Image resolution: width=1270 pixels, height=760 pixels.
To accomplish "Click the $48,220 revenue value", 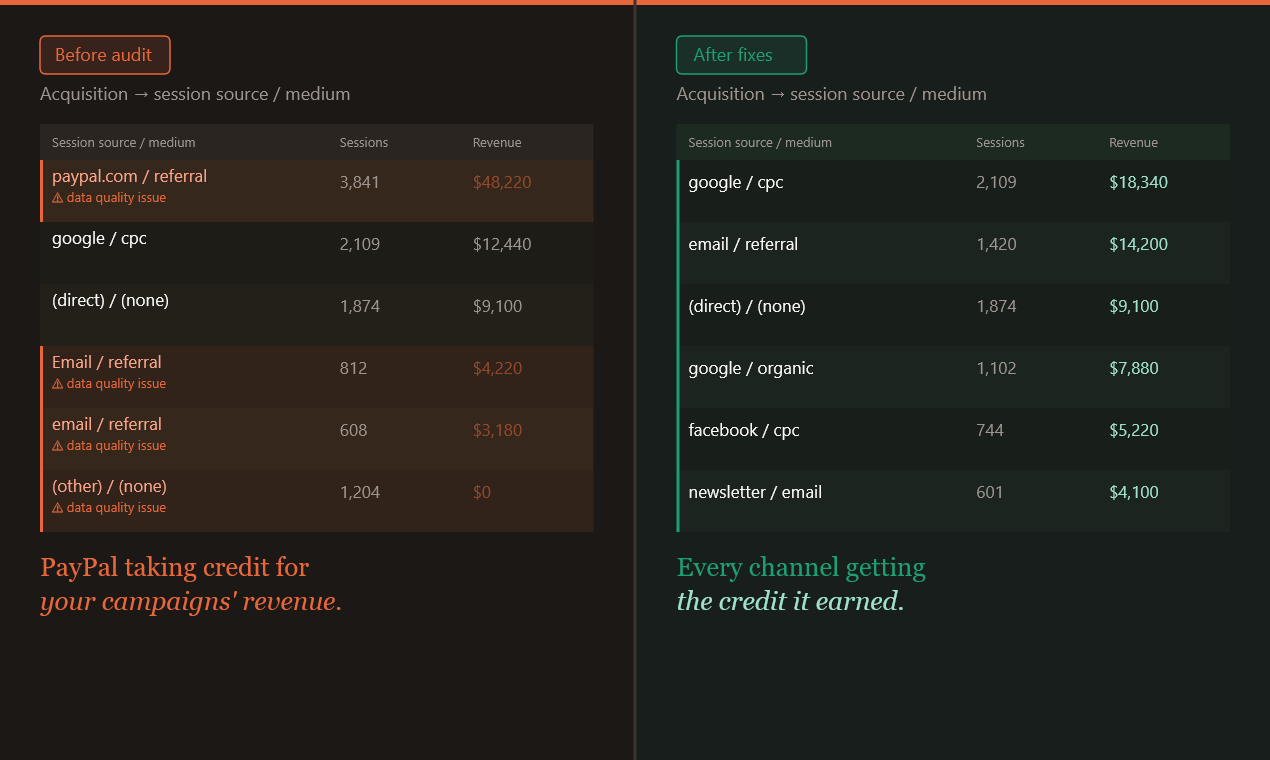I will coord(502,182).
